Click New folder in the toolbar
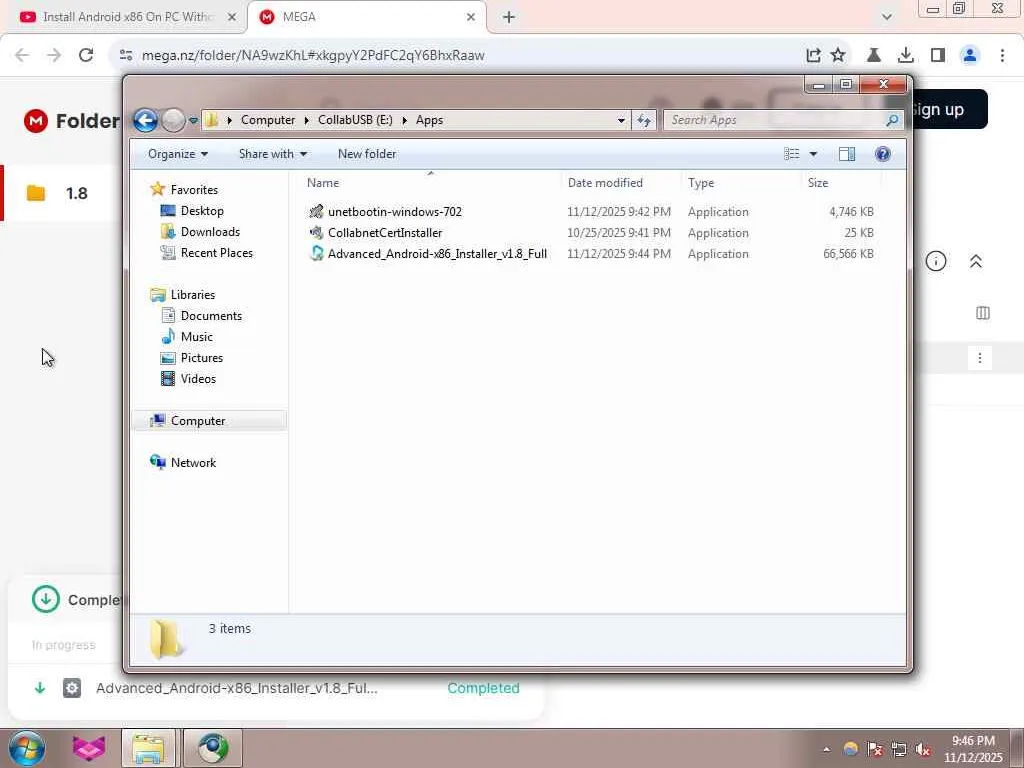Image resolution: width=1024 pixels, height=768 pixels. [366, 154]
